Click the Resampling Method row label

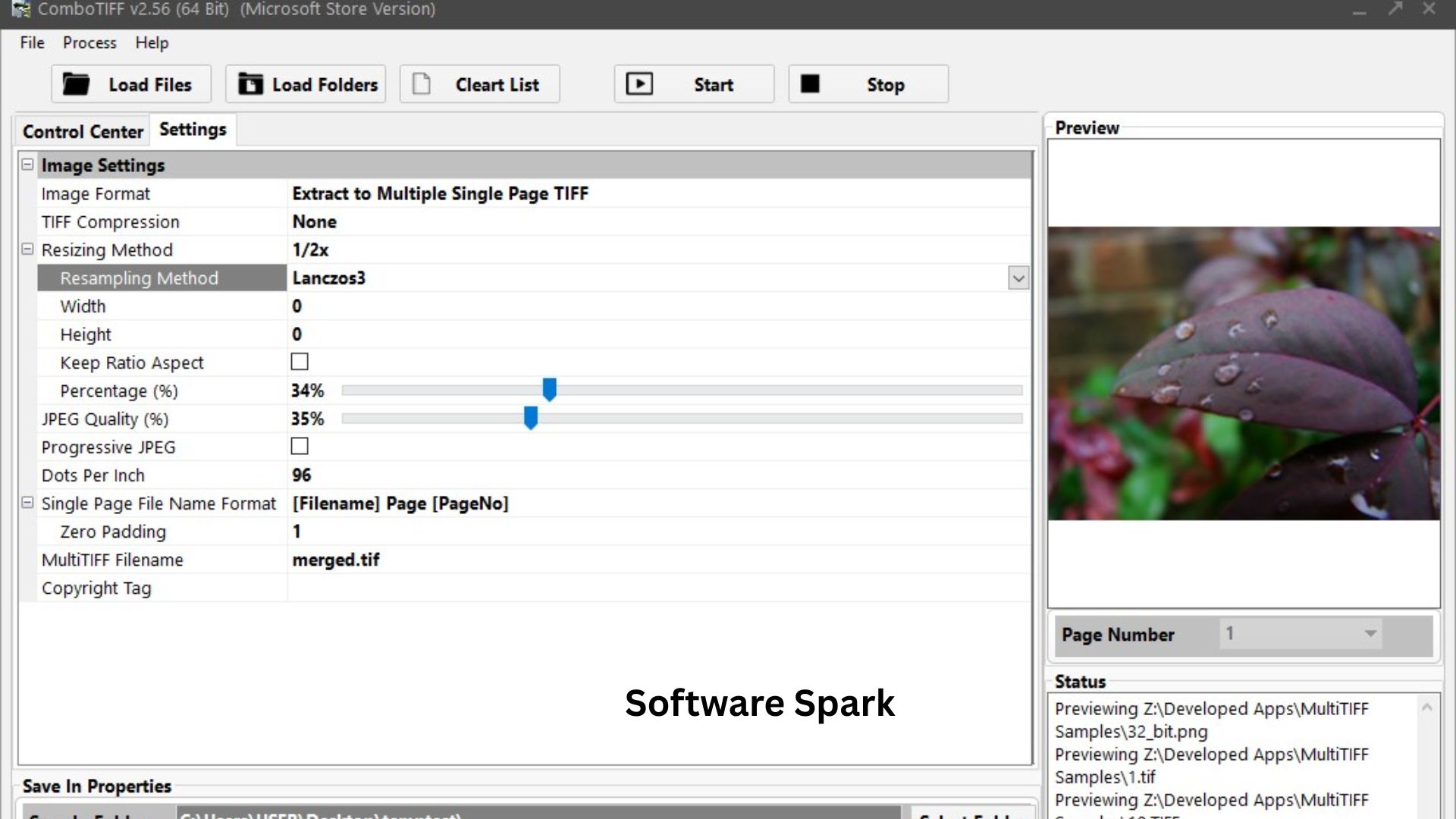(140, 278)
